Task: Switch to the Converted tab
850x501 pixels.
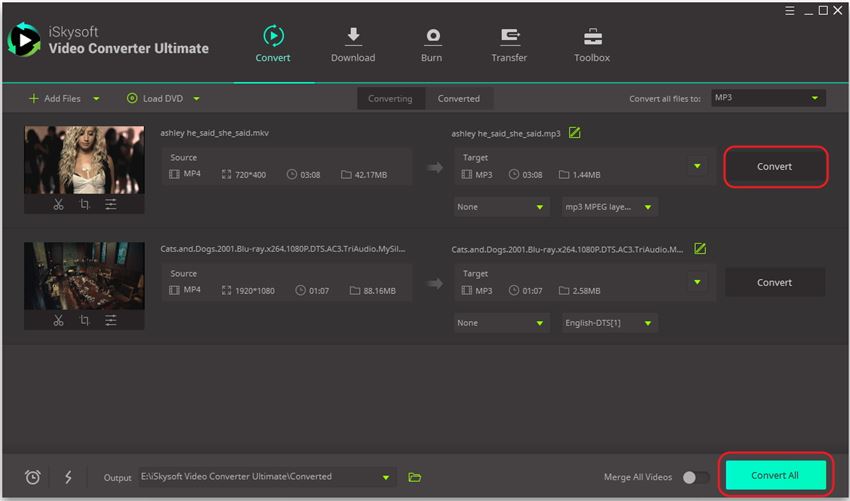Action: [x=459, y=98]
